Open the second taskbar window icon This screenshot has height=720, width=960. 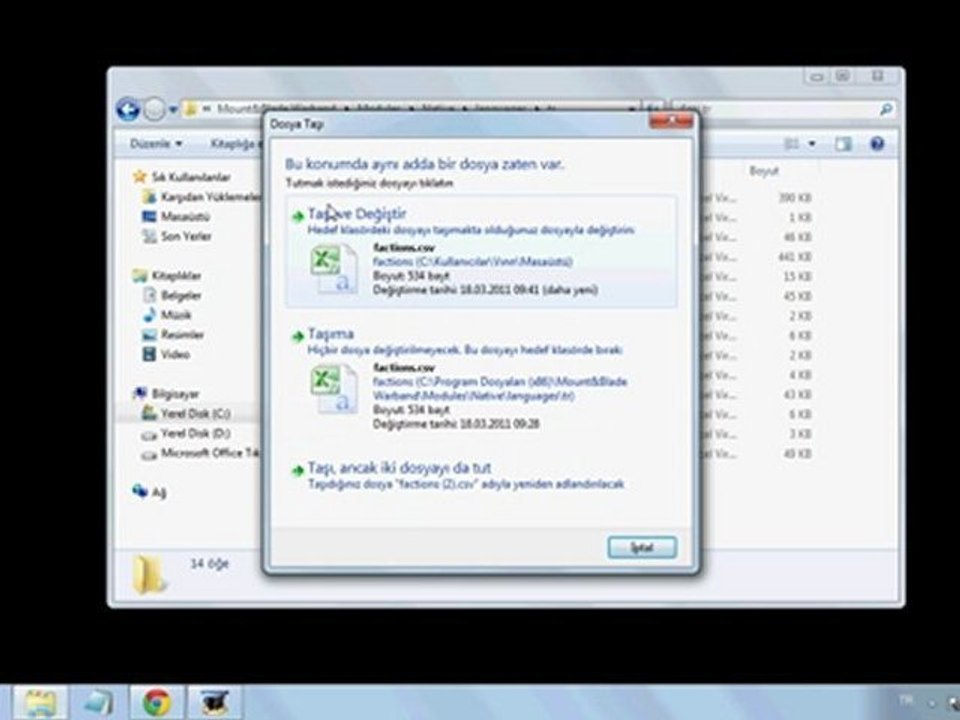(x=98, y=703)
